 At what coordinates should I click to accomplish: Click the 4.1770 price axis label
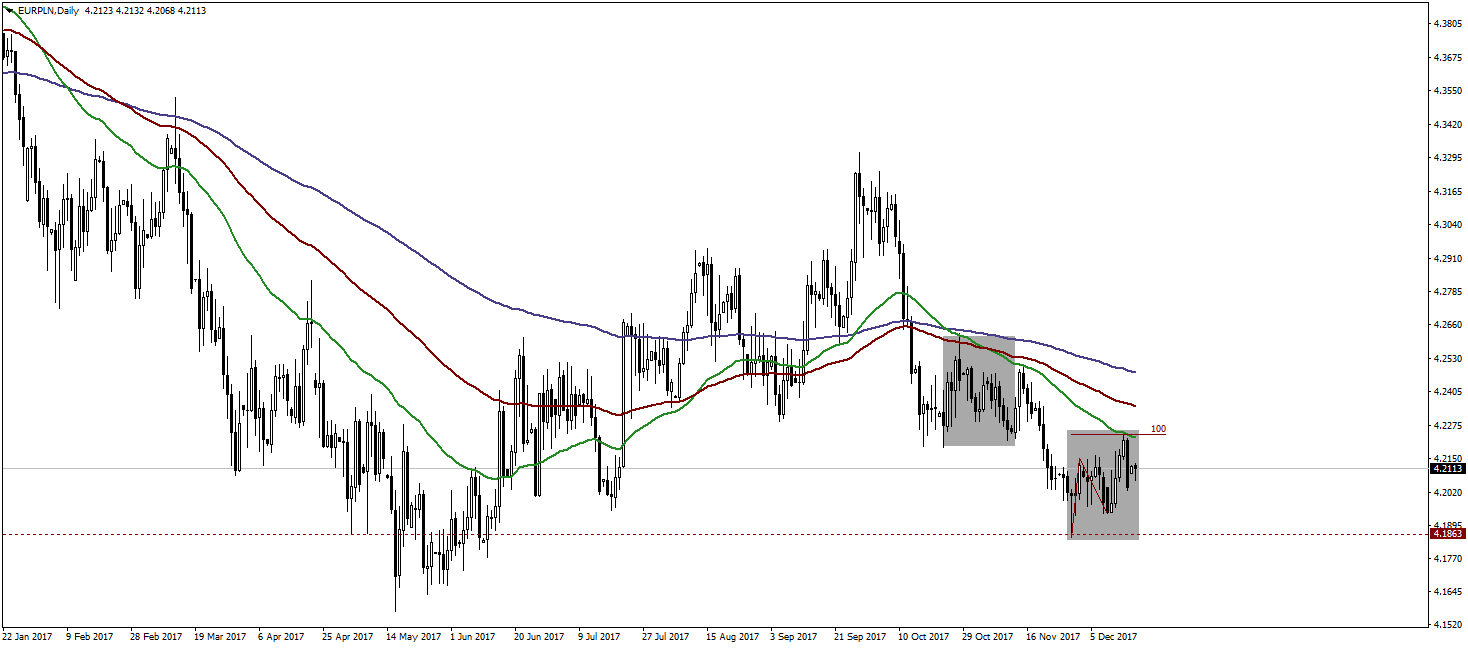coord(1447,560)
